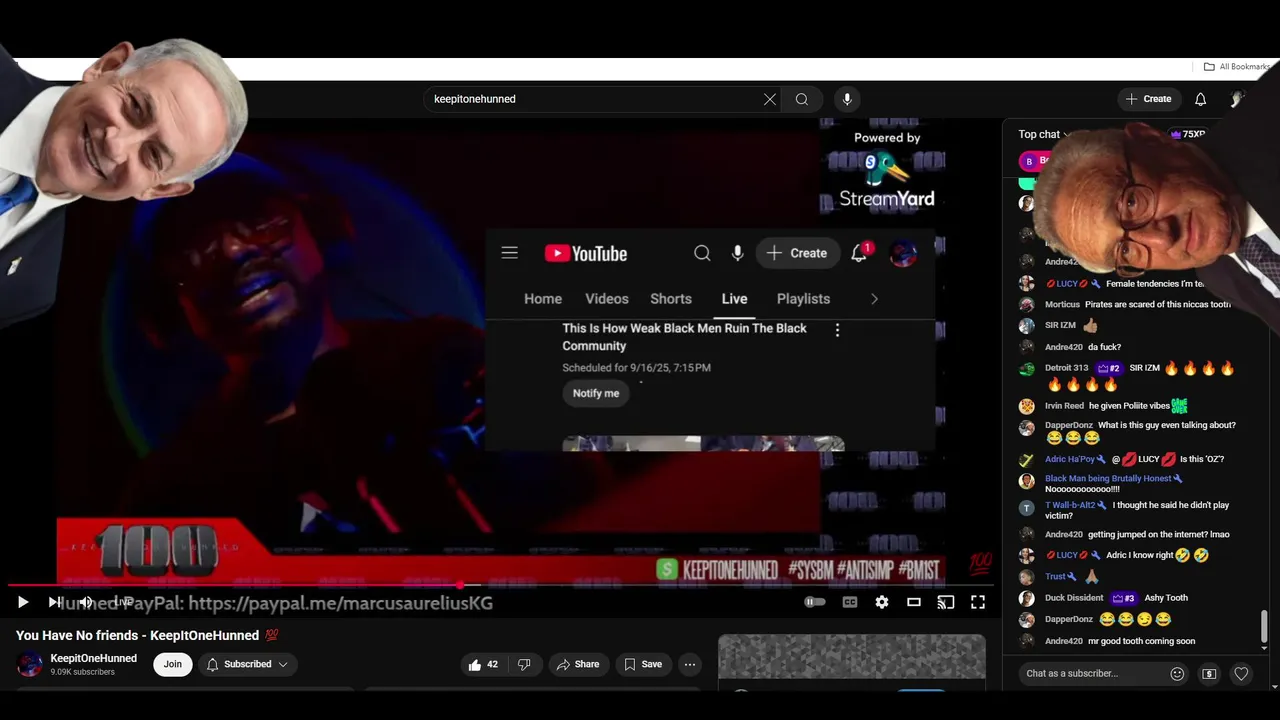
Task: Click the Chat as a subscriber field
Action: coord(1090,673)
